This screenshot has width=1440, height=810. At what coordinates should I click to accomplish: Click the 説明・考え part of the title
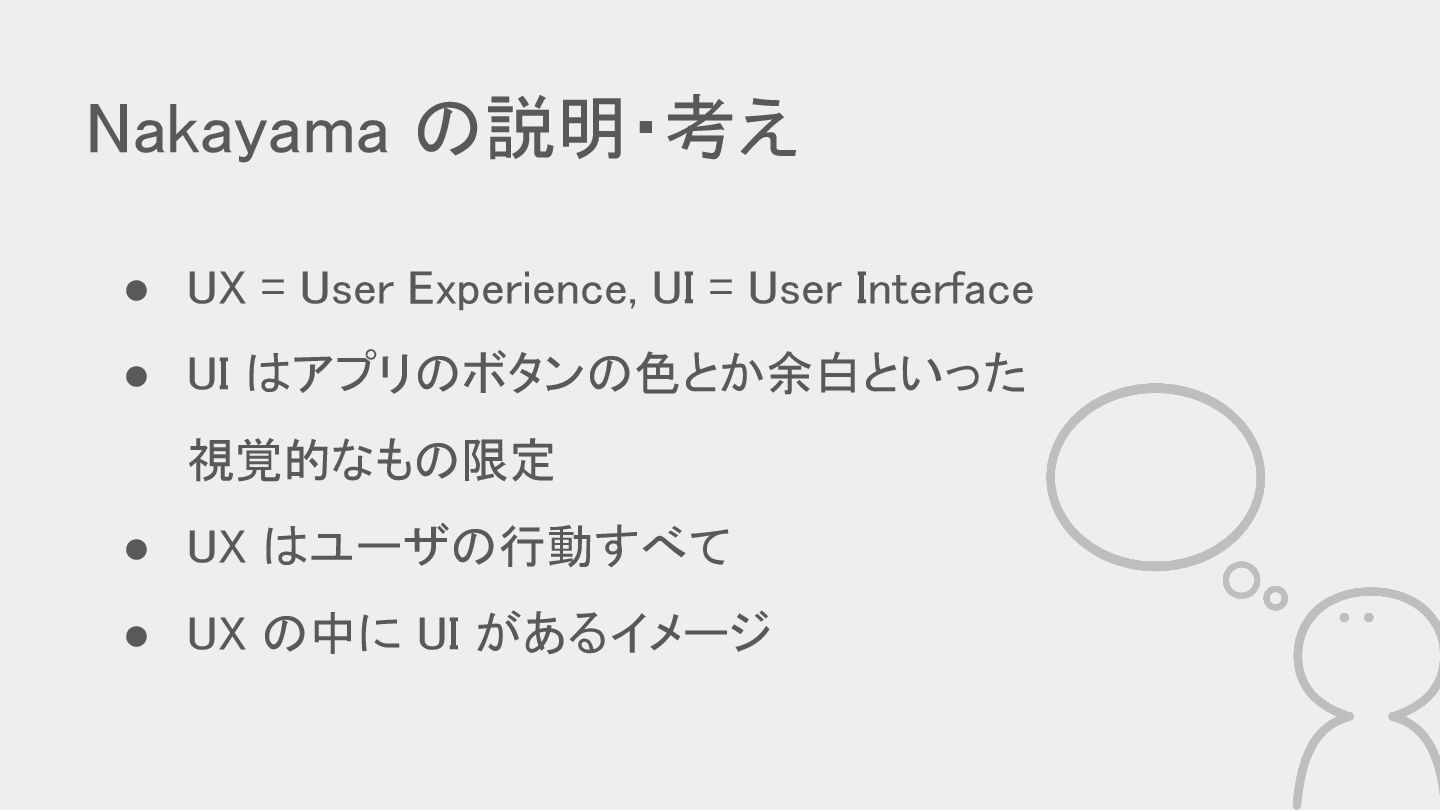(641, 131)
